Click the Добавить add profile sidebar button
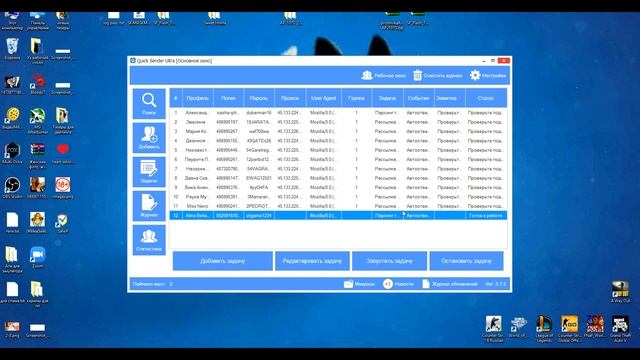This screenshot has width=640, height=360. coord(149,138)
